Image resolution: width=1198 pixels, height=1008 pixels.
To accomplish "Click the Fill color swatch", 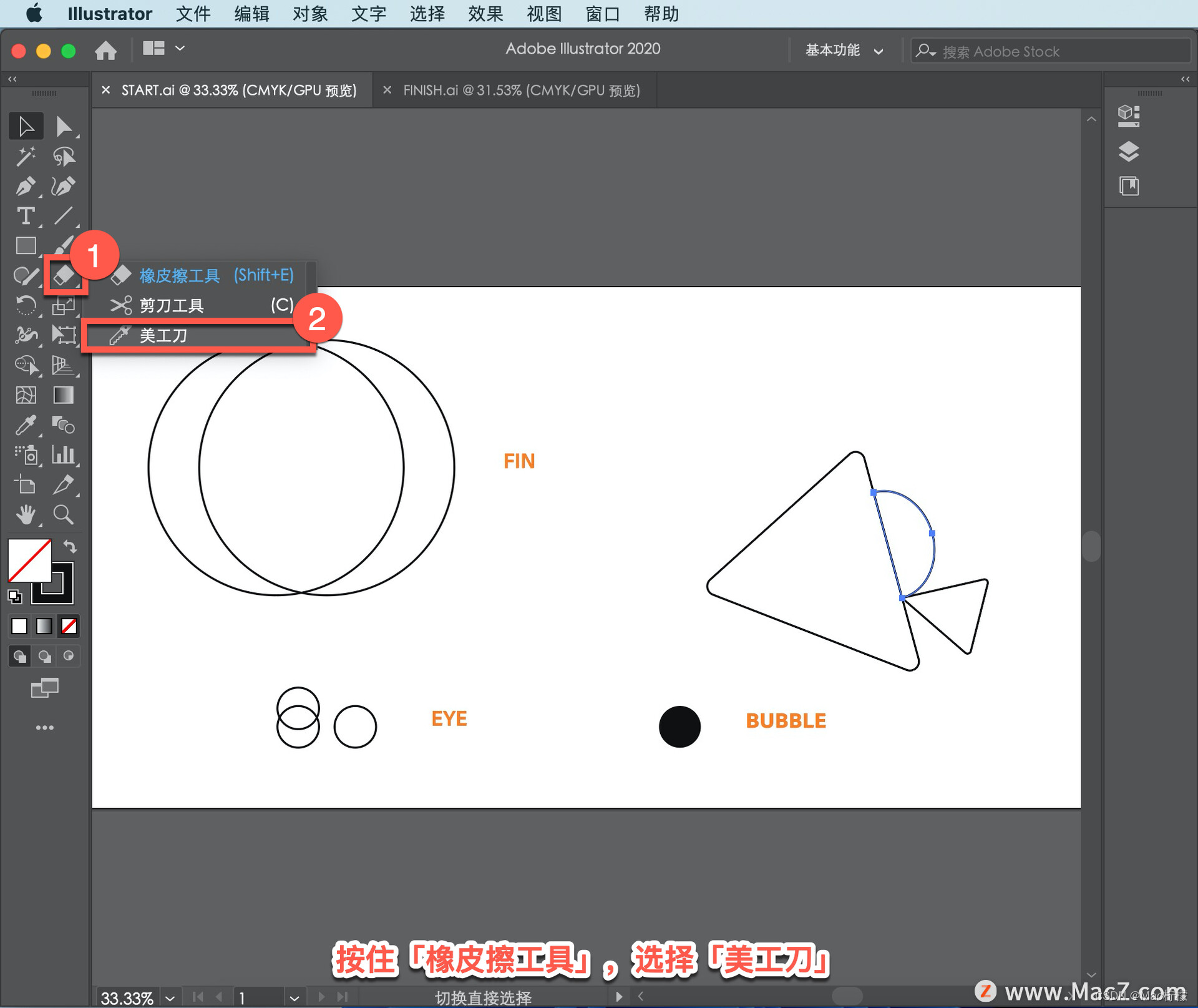I will tap(29, 560).
